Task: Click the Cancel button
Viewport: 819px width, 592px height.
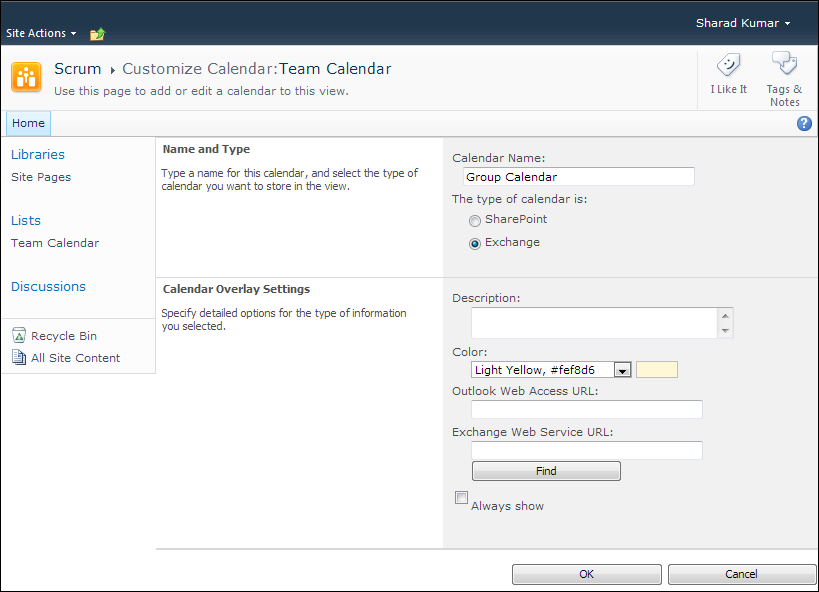Action: click(x=741, y=574)
